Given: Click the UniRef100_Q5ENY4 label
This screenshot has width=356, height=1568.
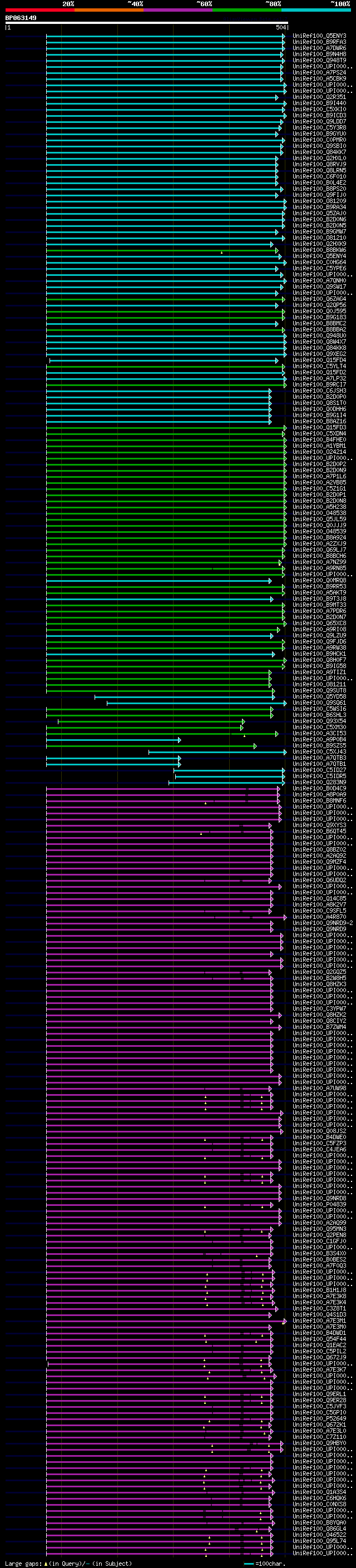Looking at the screenshot, I should pyautogui.click(x=319, y=256).
